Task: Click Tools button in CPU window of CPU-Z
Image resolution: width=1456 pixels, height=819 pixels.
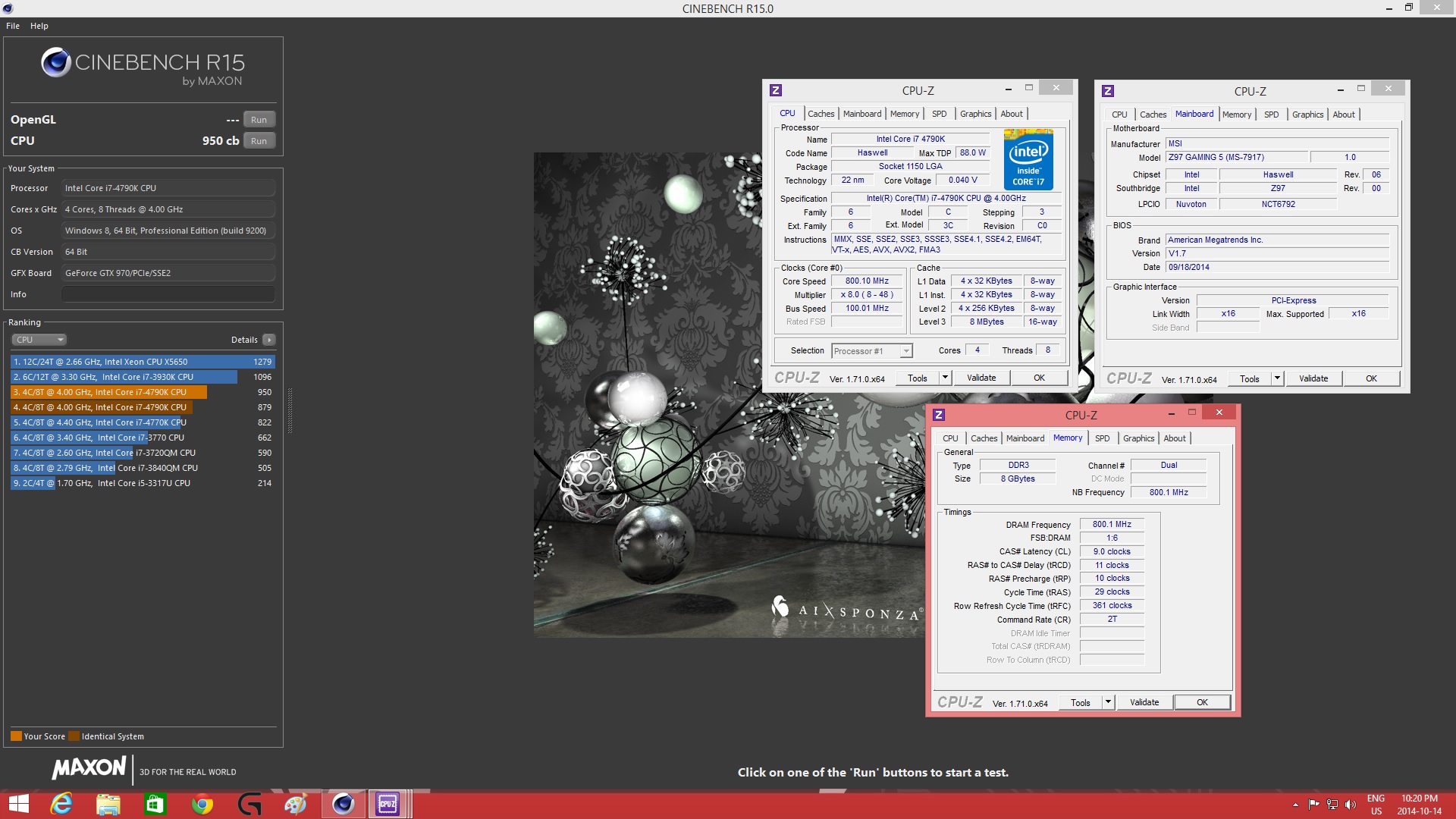Action: coord(918,378)
